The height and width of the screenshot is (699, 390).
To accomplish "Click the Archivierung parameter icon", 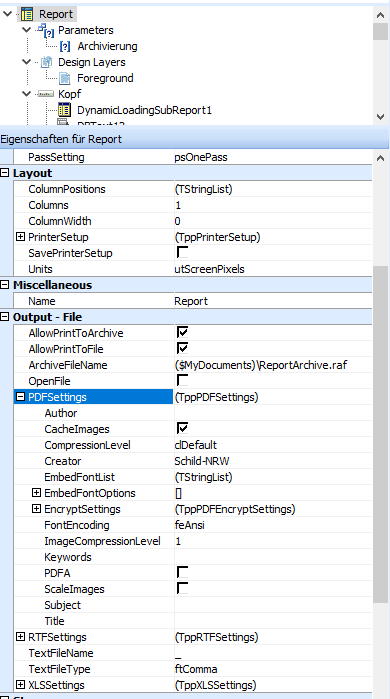I will 65,46.
